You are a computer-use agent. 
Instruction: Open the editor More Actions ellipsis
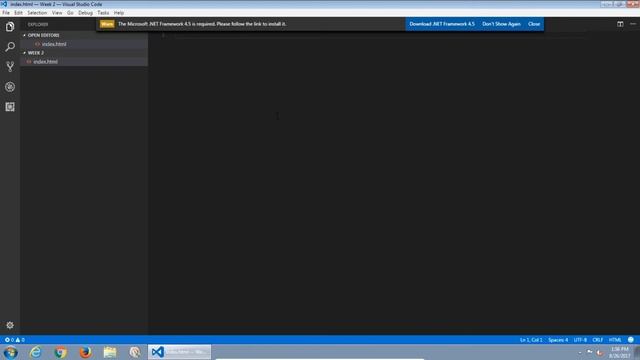(633, 24)
